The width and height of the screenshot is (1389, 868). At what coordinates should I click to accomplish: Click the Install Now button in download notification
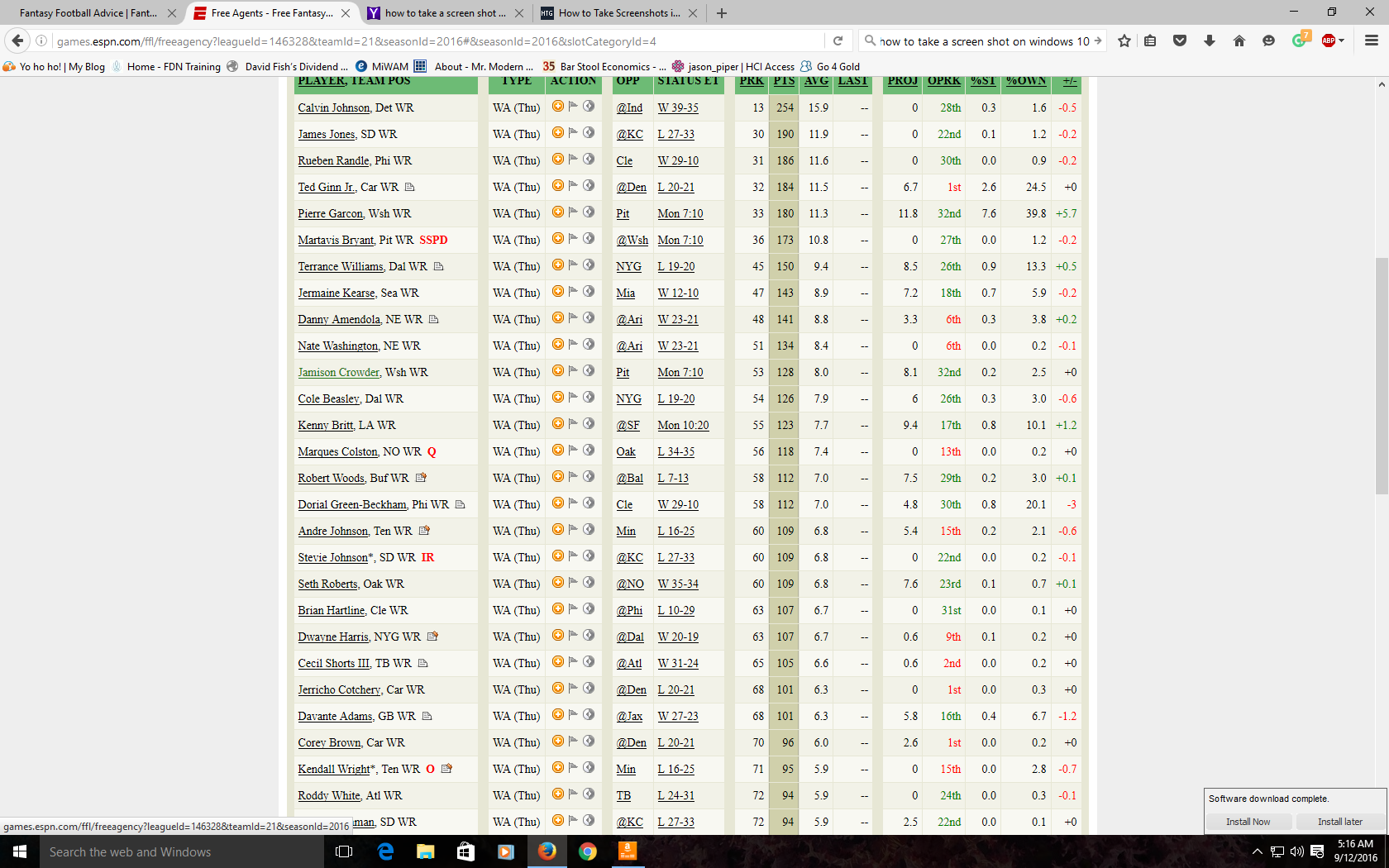click(x=1248, y=822)
